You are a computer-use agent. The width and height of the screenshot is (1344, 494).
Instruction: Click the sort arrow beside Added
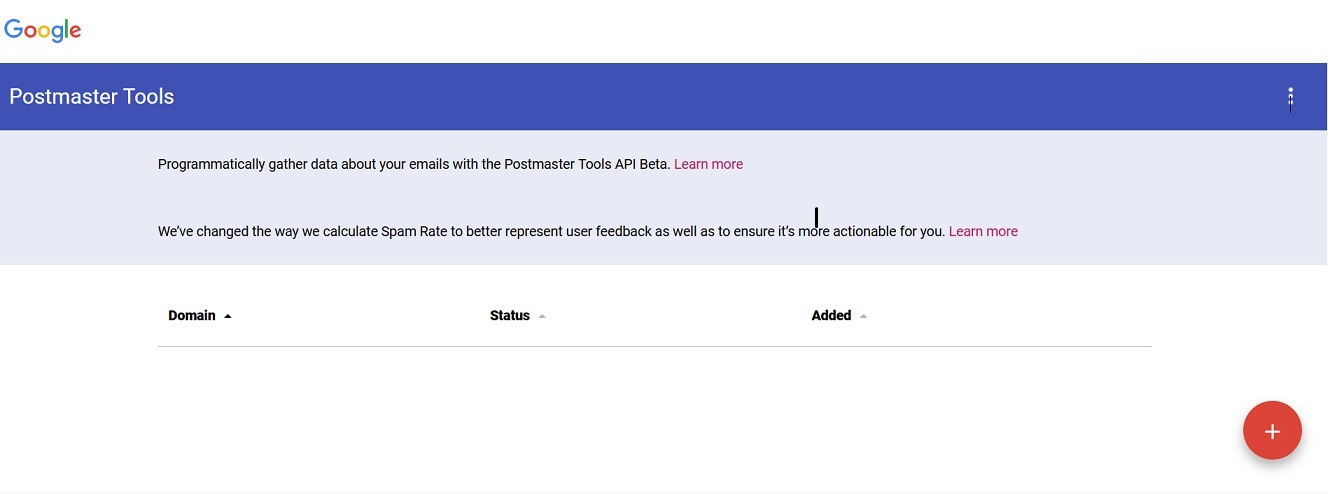click(x=863, y=316)
